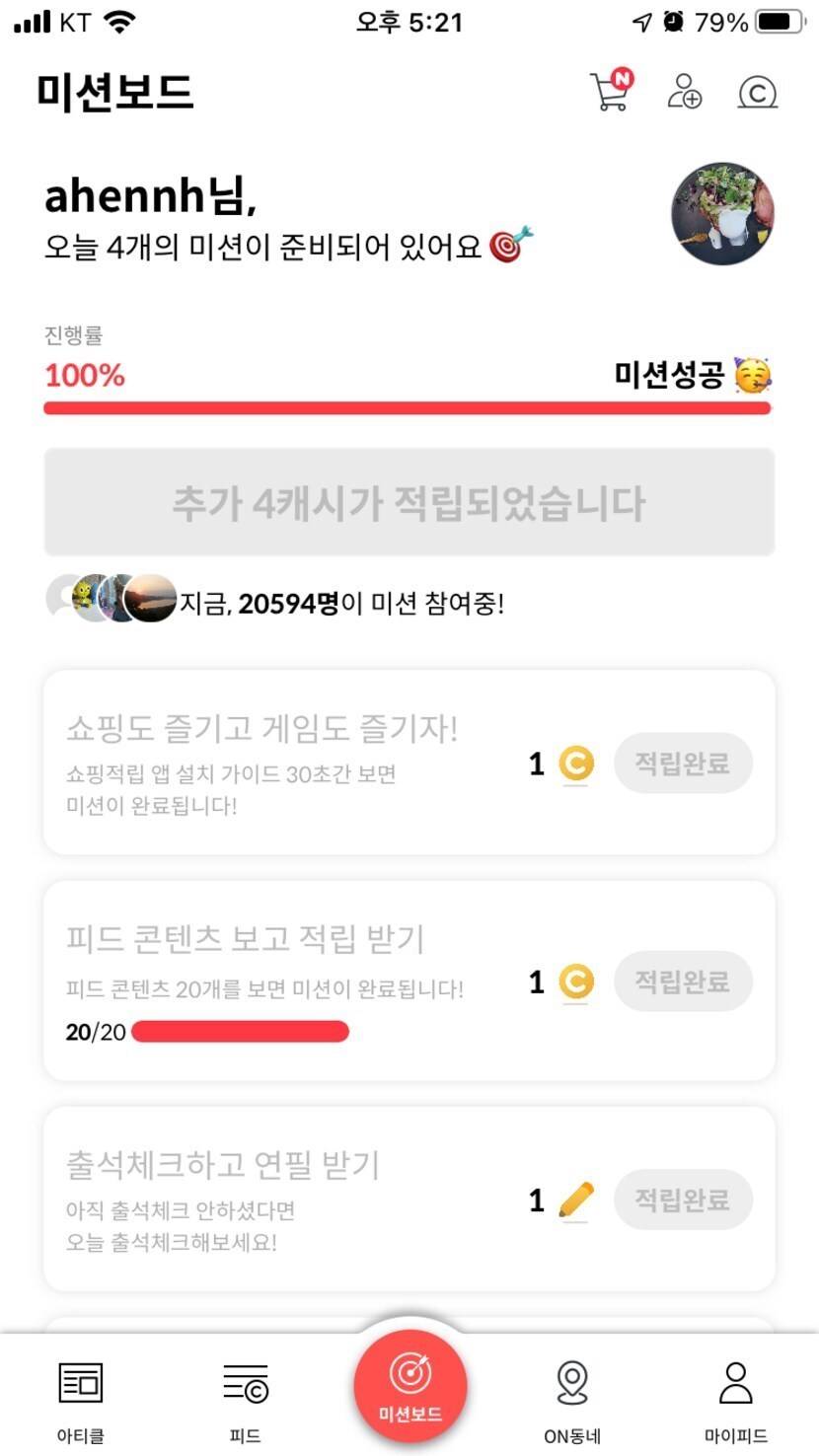Tap 적립완료 on the 피드 콘텐츠 mission

point(683,982)
